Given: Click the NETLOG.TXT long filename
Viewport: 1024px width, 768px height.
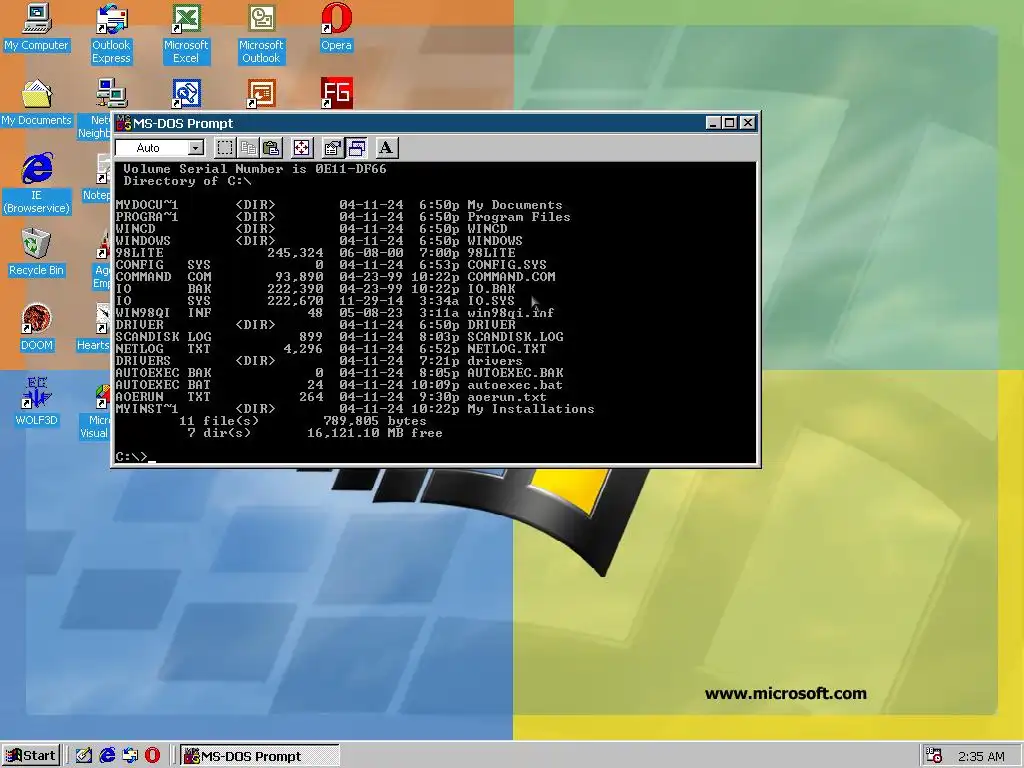Looking at the screenshot, I should (507, 349).
